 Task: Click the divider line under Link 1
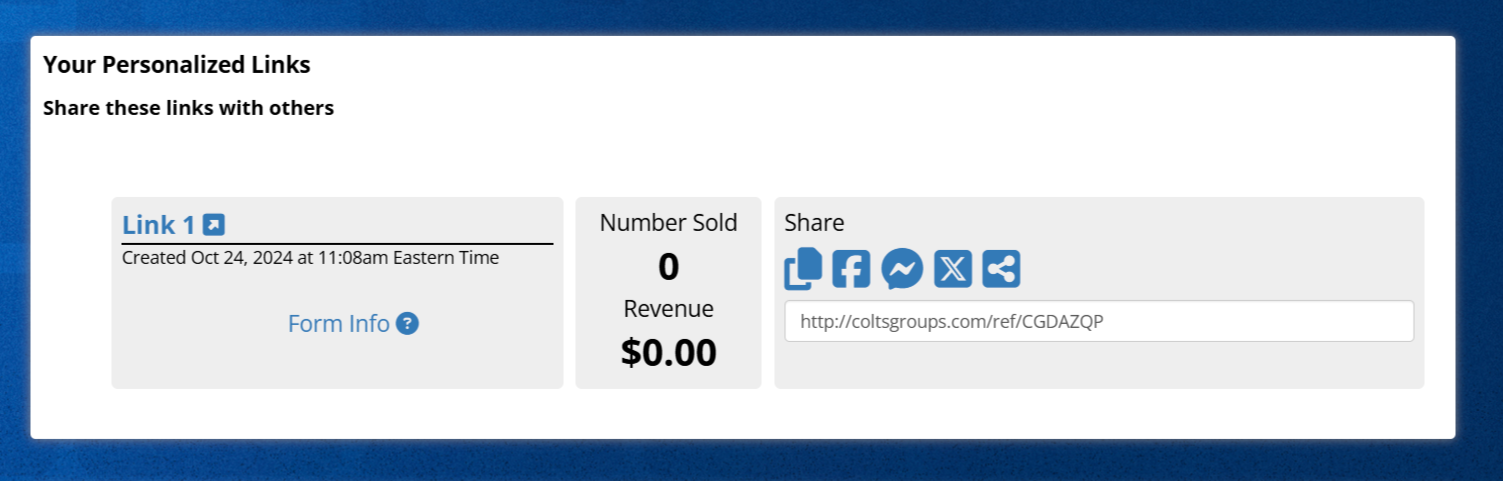coord(337,243)
